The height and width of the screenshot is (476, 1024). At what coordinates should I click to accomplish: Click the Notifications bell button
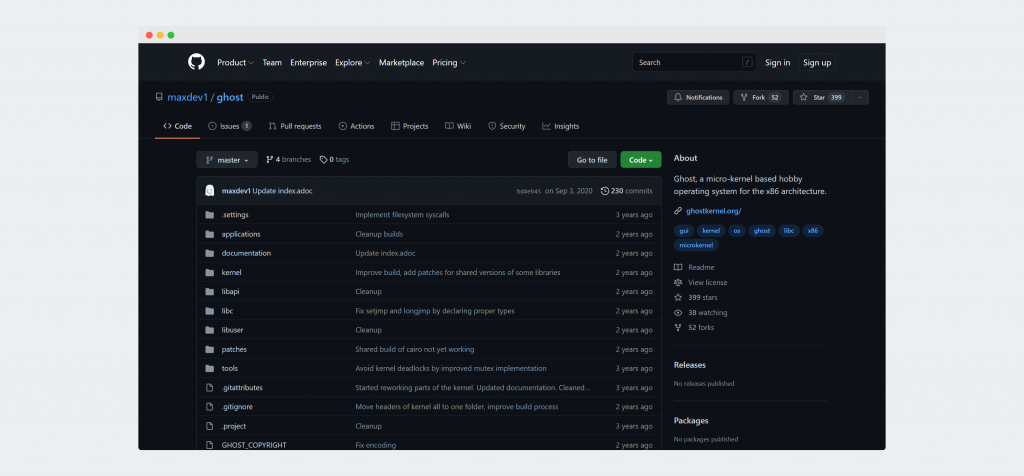697,97
